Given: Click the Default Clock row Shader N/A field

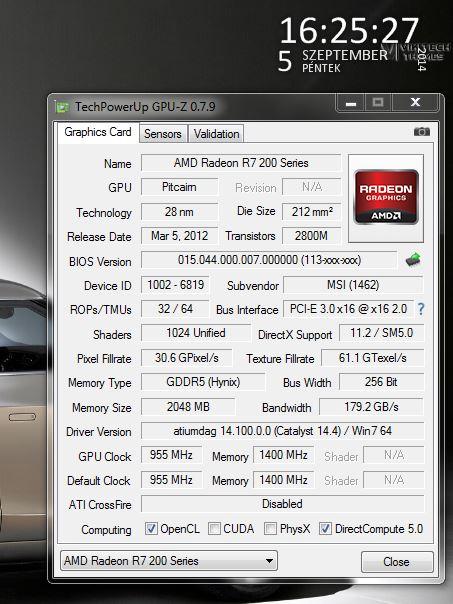Looking at the screenshot, I should coord(394,480).
